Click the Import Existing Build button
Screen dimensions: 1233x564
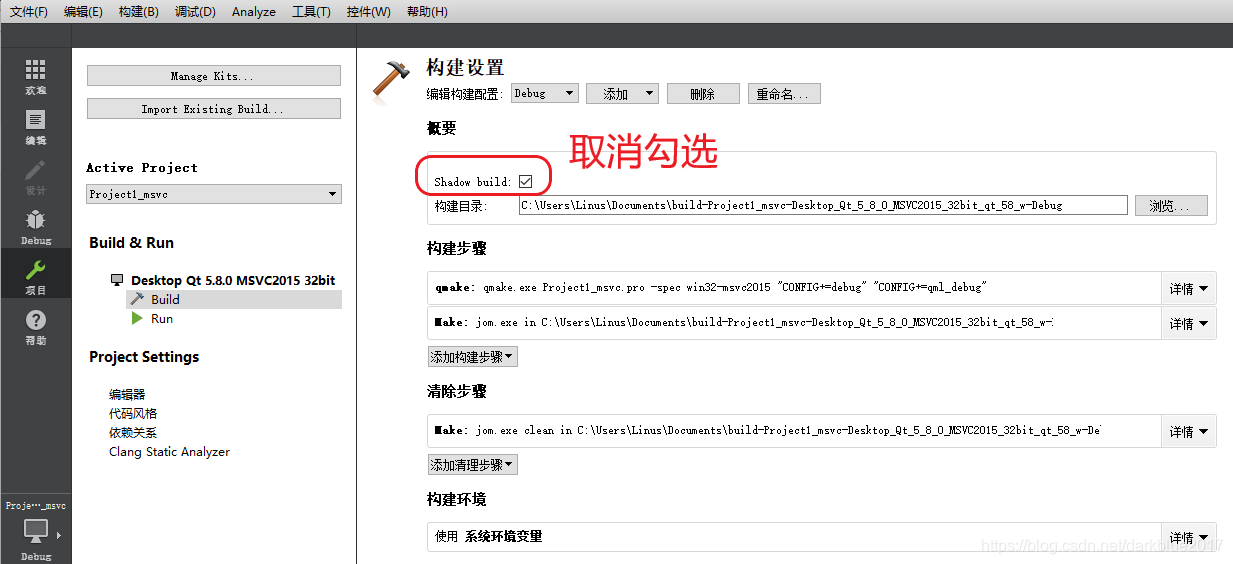tap(214, 109)
